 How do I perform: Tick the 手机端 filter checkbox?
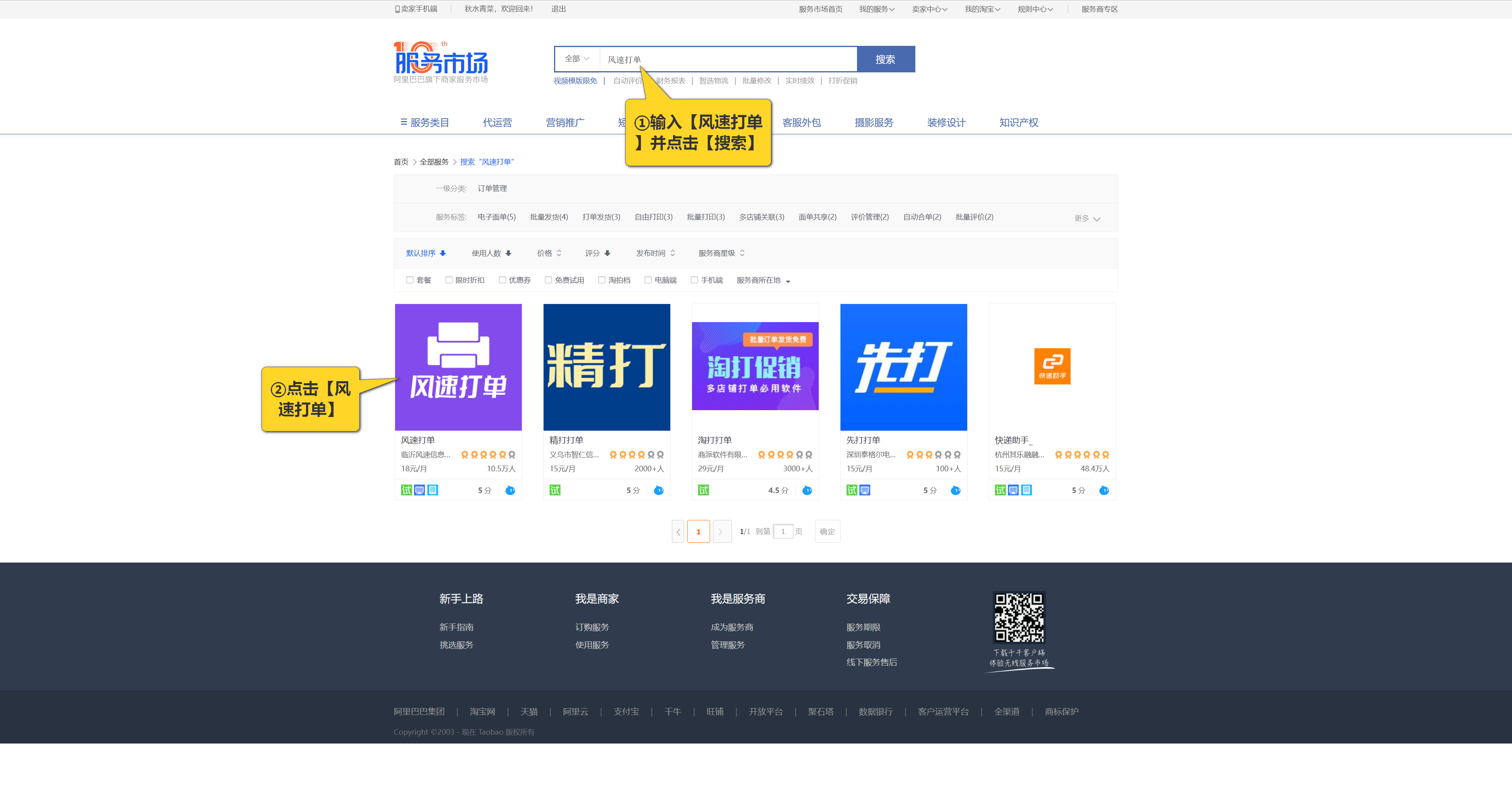click(x=694, y=280)
